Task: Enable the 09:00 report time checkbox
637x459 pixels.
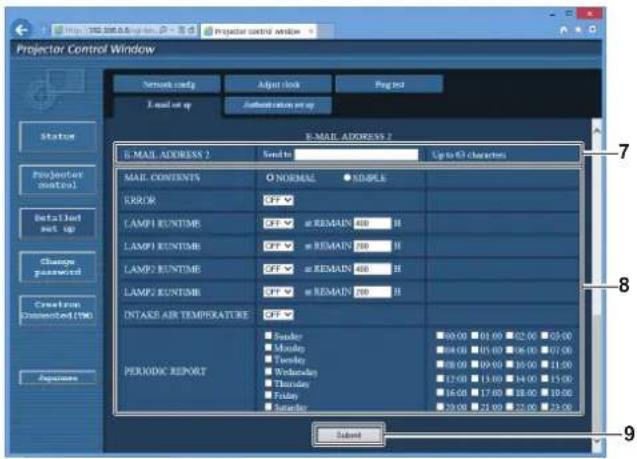Action: 475,364
